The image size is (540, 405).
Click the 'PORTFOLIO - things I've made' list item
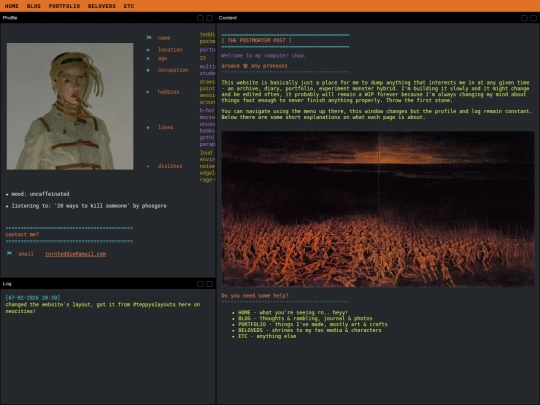[x=313, y=324]
